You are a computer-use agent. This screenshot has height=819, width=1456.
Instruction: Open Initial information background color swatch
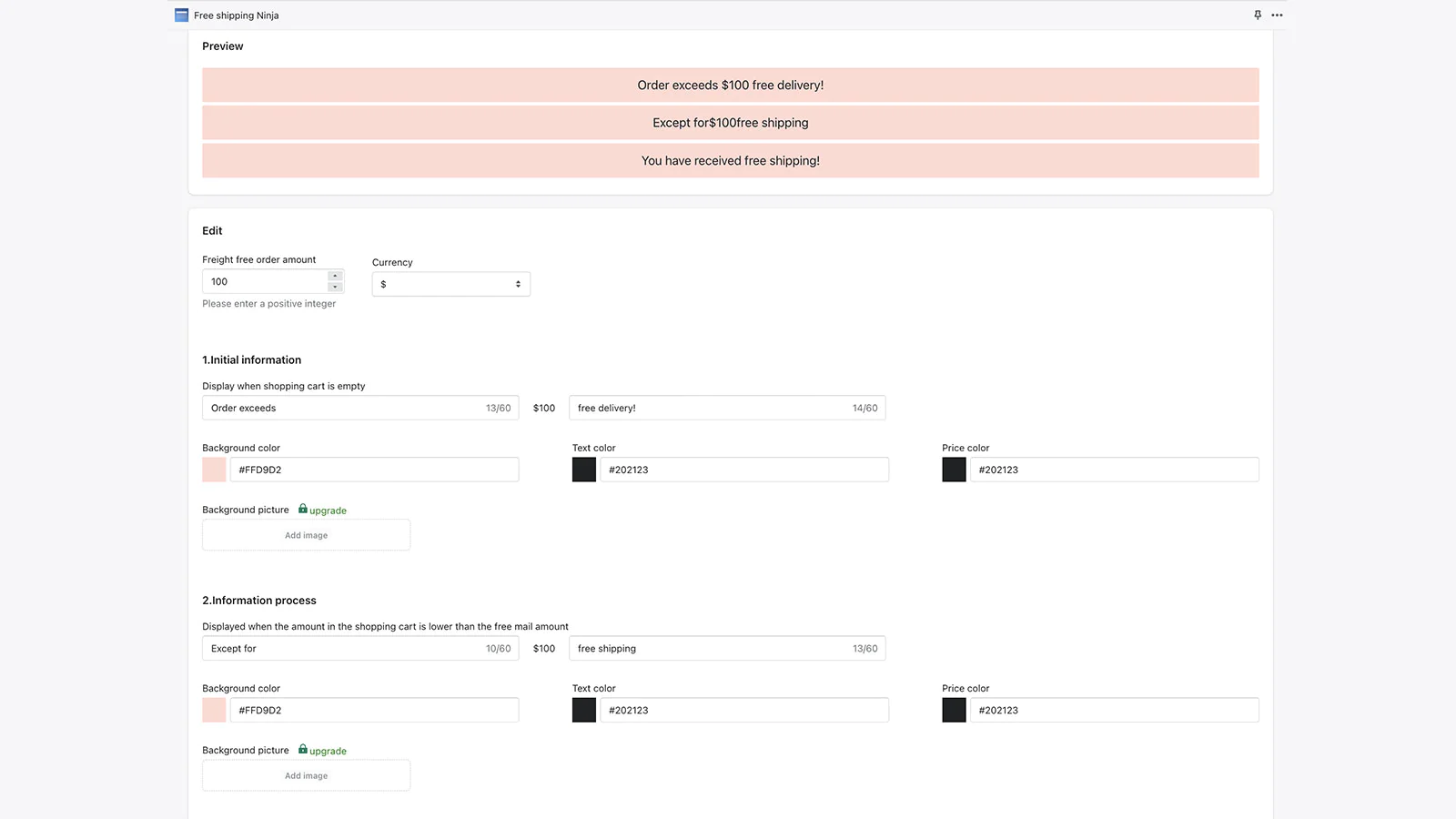(214, 470)
